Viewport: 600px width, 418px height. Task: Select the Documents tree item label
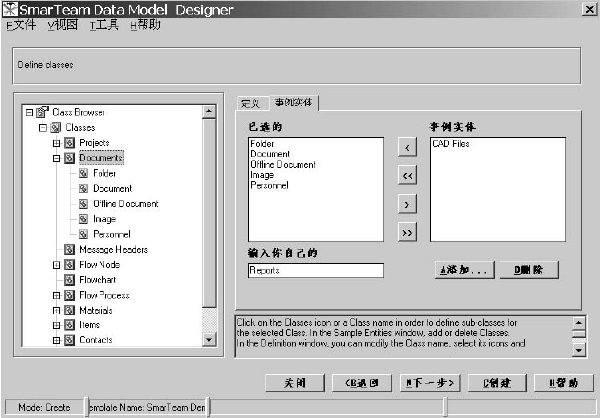tap(101, 158)
